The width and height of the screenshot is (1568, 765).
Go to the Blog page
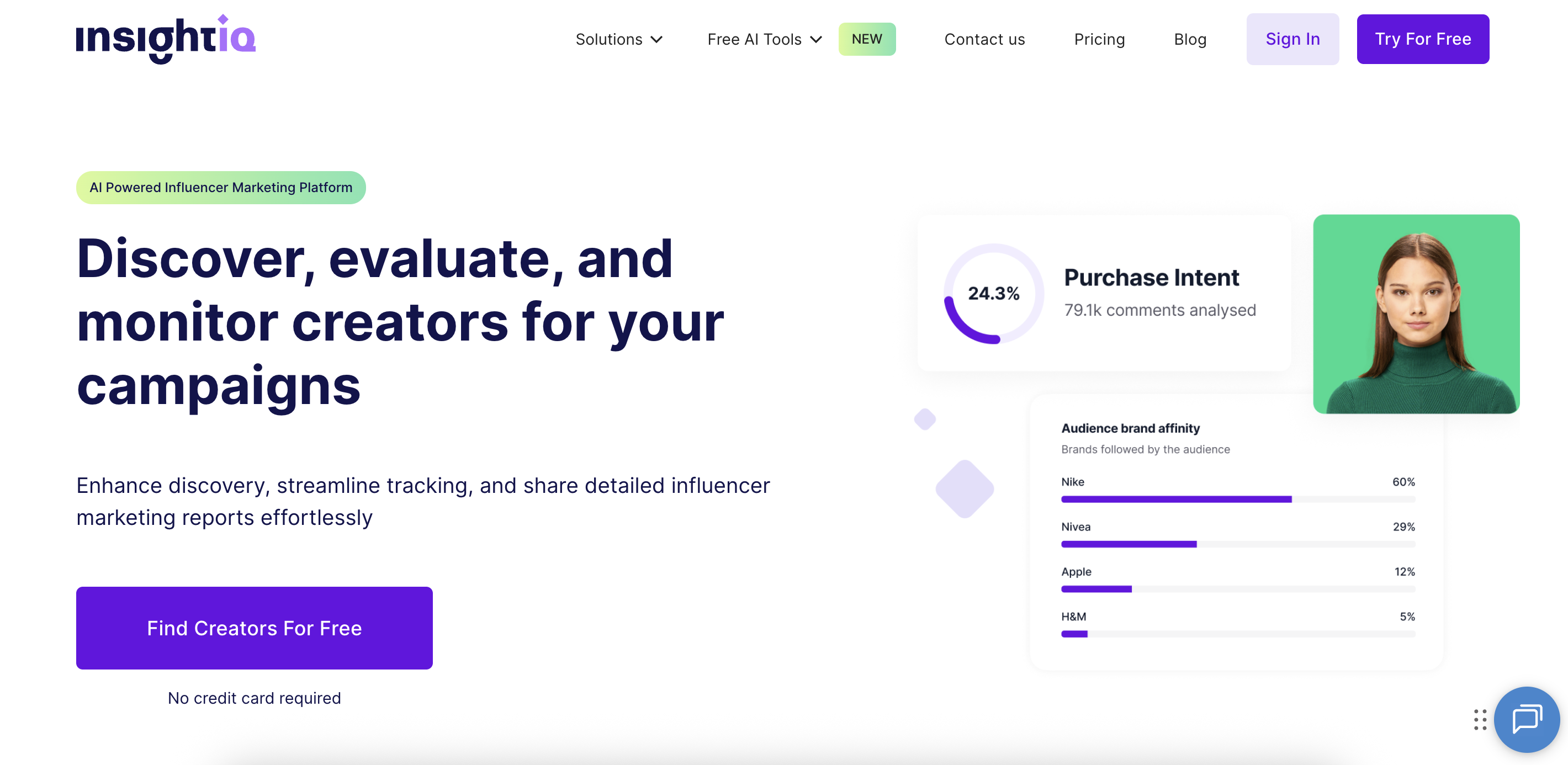[1189, 40]
